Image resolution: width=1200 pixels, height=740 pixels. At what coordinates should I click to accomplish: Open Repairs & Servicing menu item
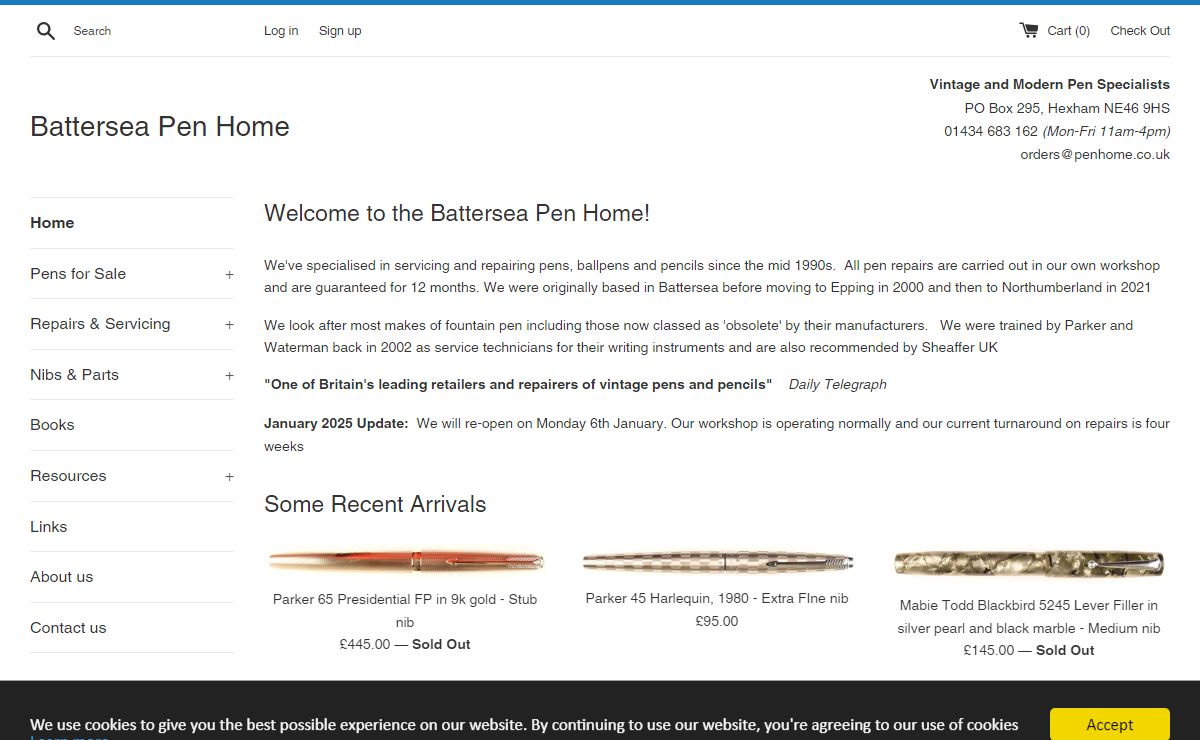tap(100, 324)
